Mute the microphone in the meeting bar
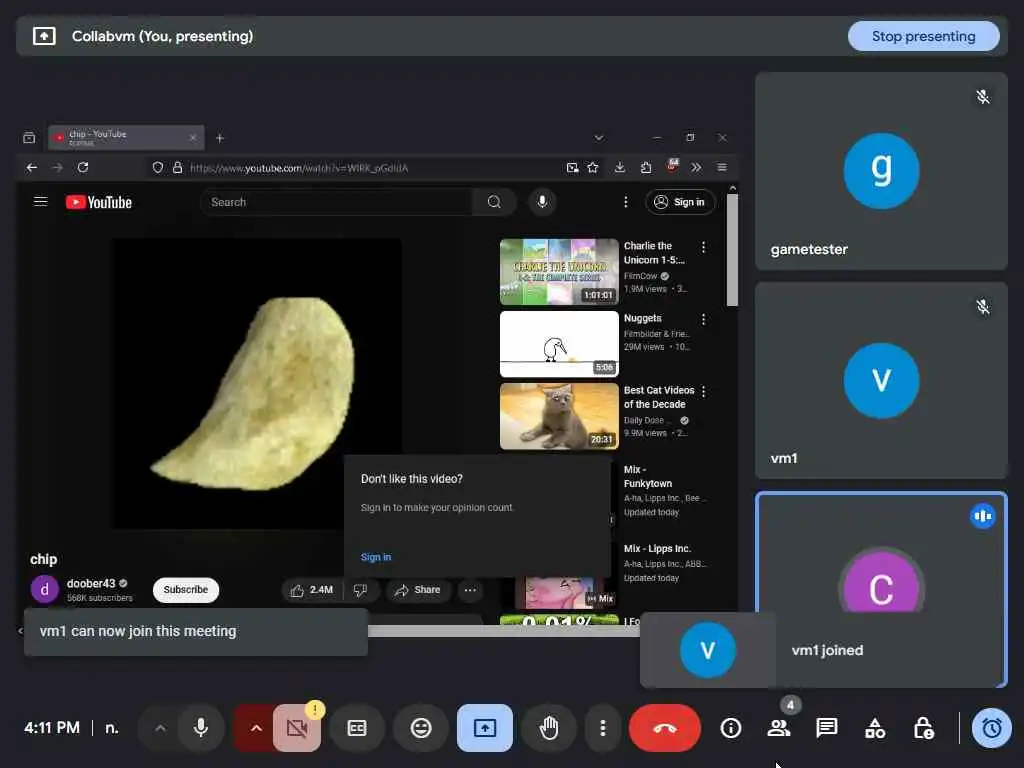Screen dimensions: 1024x768 (201, 728)
